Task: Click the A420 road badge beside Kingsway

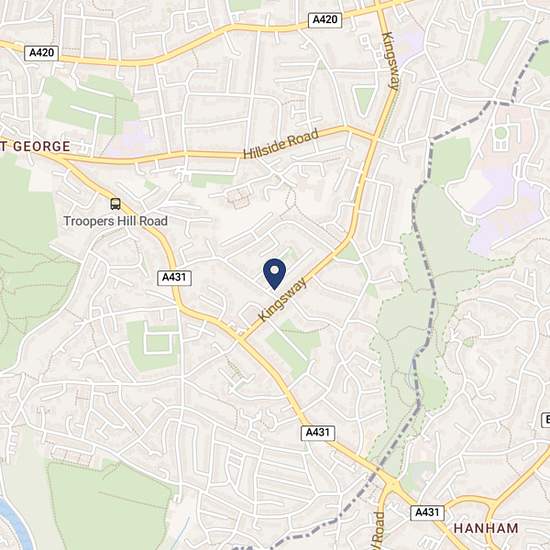Action: (325, 20)
